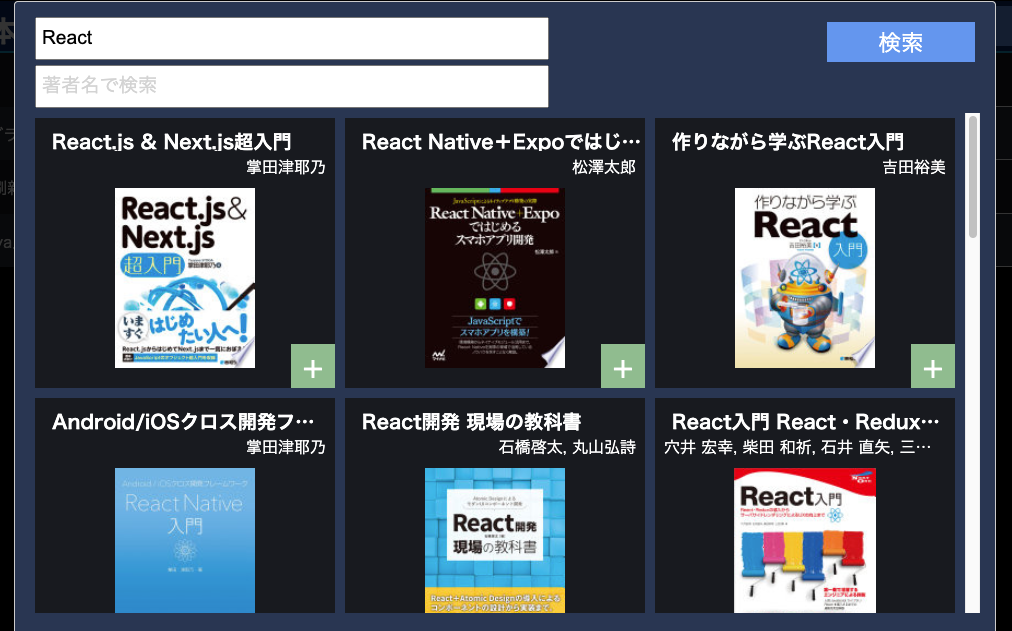Select title React.js & Next.js超入門
The image size is (1012, 631).
172,142
